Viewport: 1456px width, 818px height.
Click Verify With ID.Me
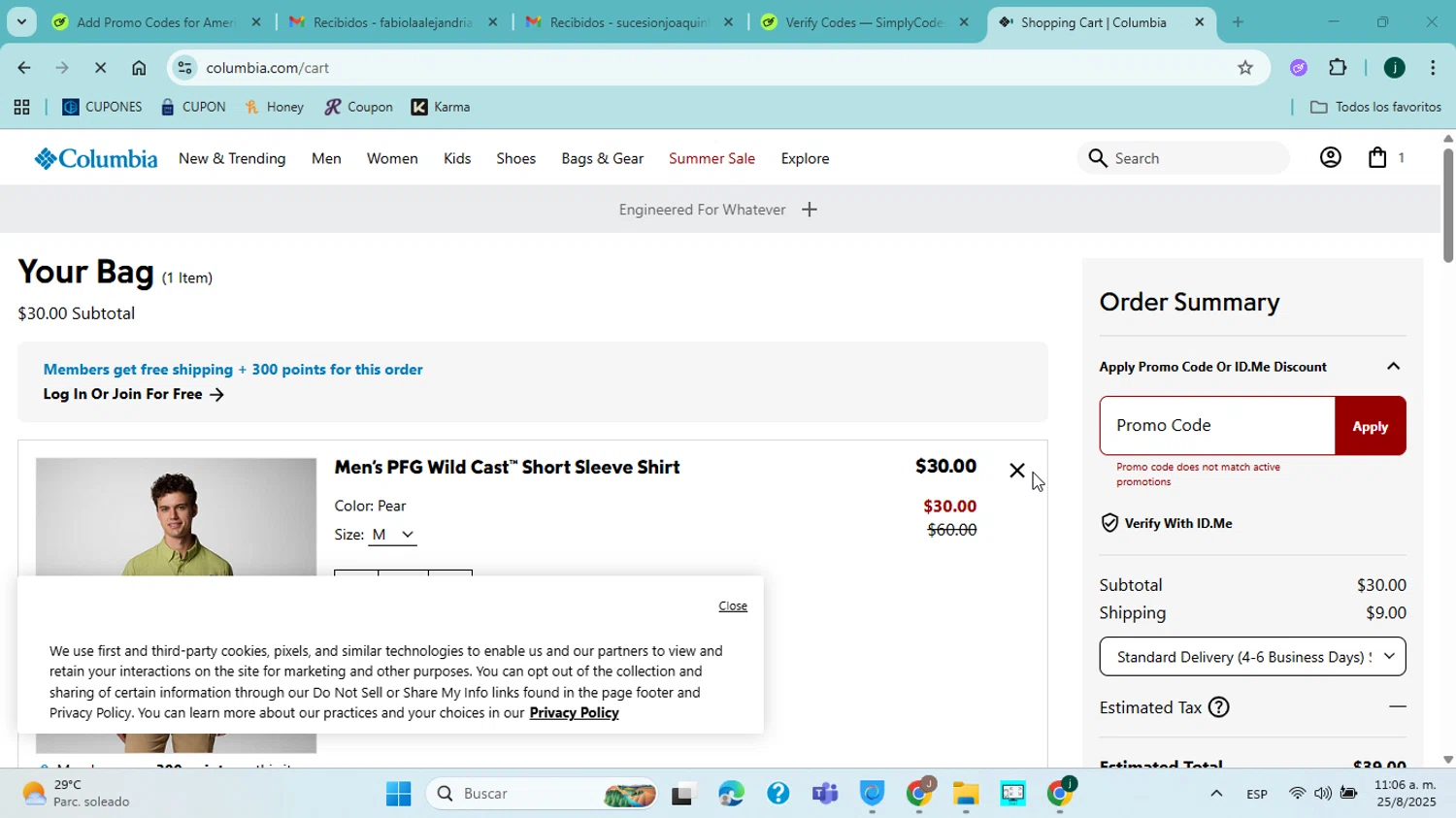1177,523
